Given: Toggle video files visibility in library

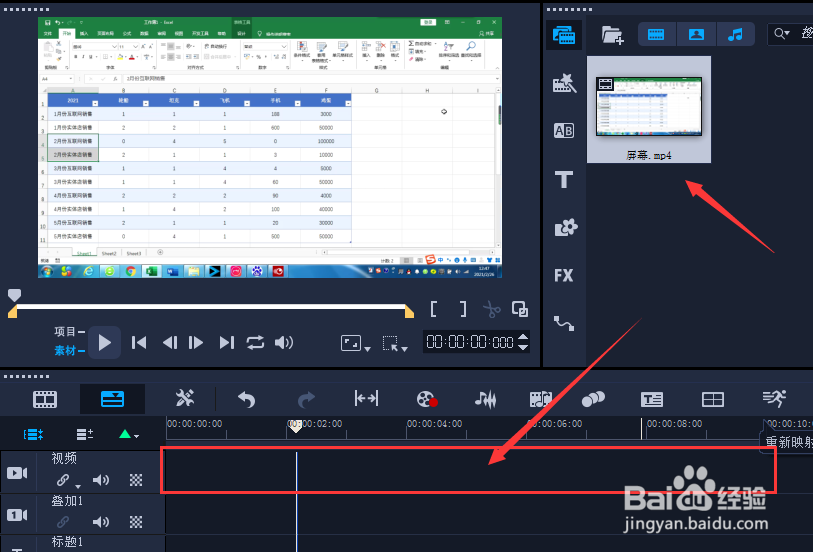Looking at the screenshot, I should pyautogui.click(x=656, y=35).
